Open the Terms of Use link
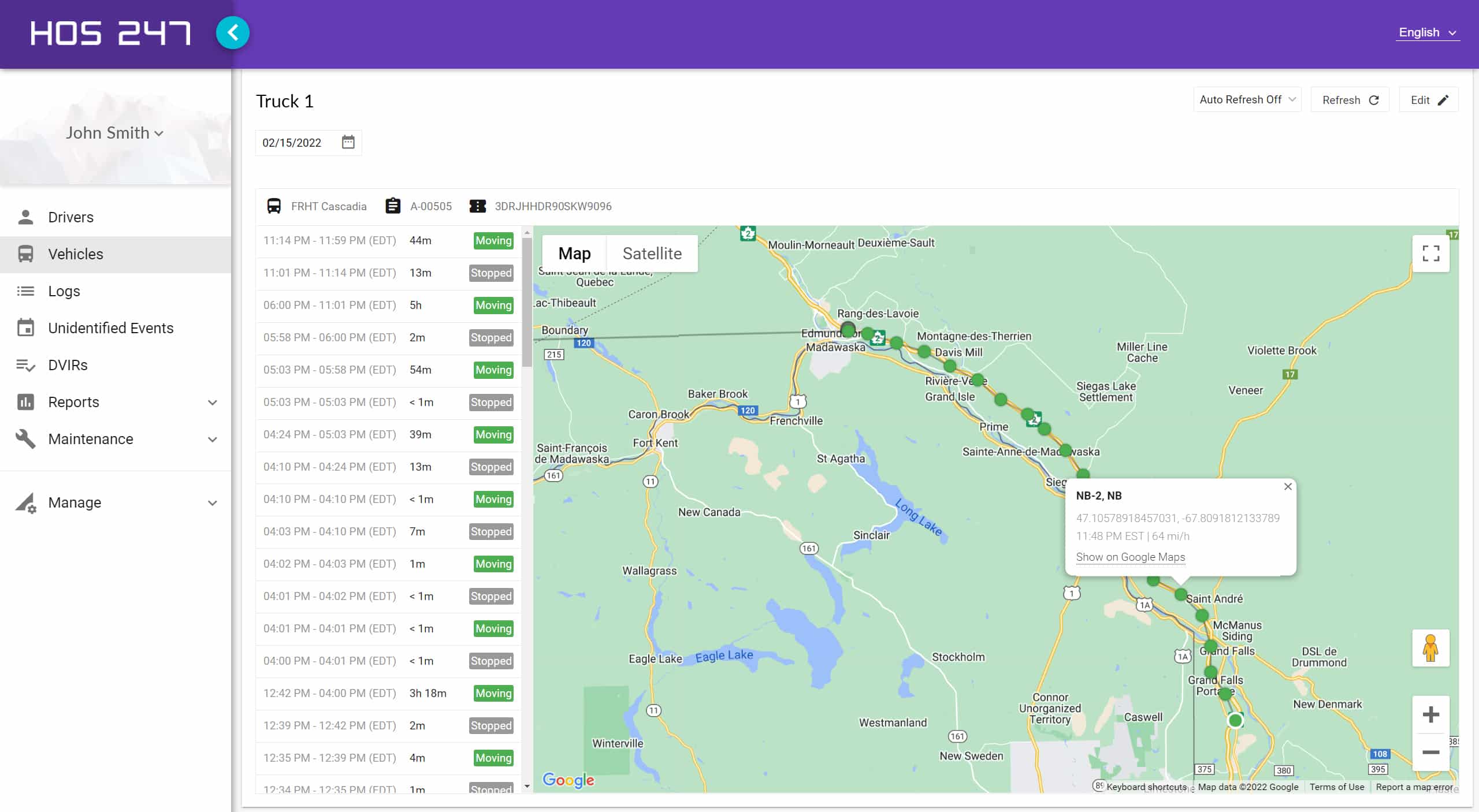The height and width of the screenshot is (812, 1479). coord(1337,787)
